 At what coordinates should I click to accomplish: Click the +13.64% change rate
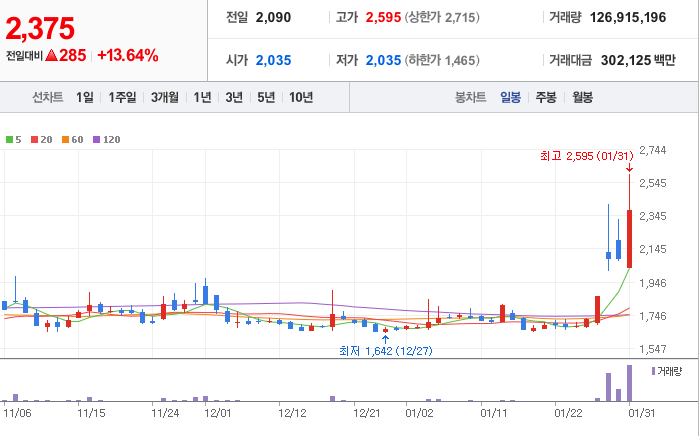click(x=128, y=55)
